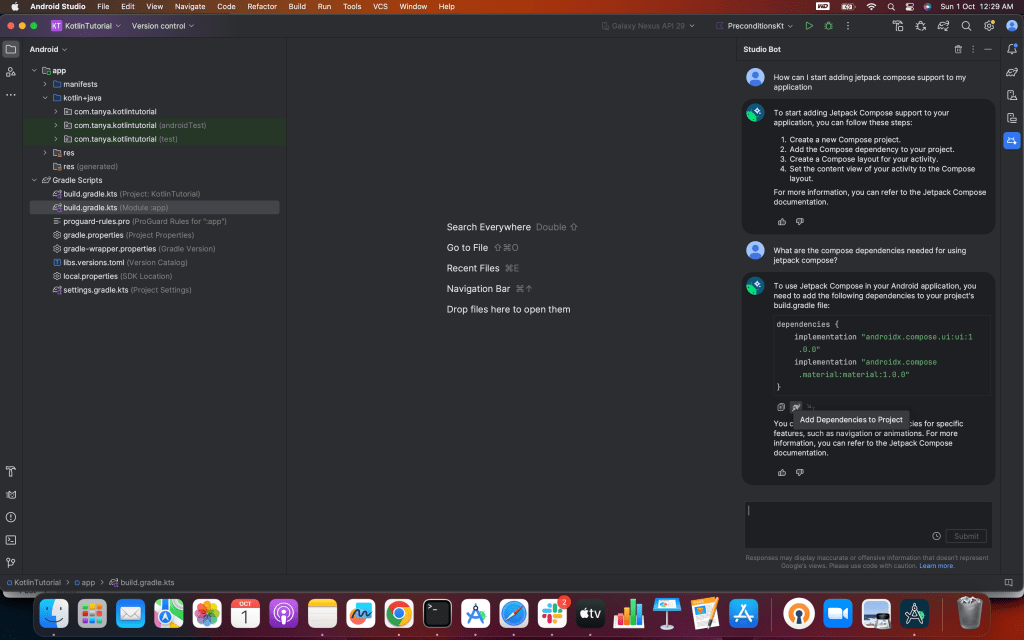The width and height of the screenshot is (1024, 640).
Task: Click the Add Dependencies to Project icon
Action: 796,407
